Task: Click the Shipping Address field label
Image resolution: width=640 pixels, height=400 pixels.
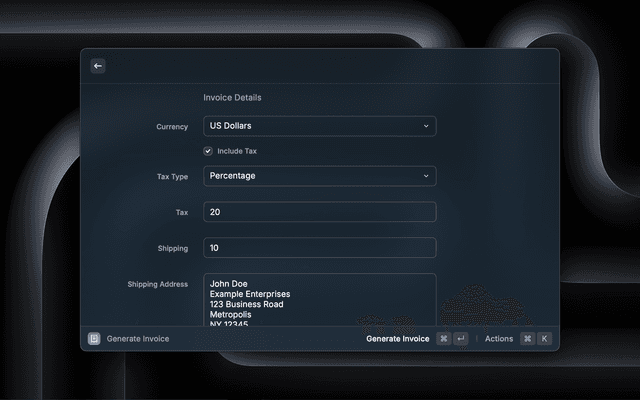Action: click(158, 284)
